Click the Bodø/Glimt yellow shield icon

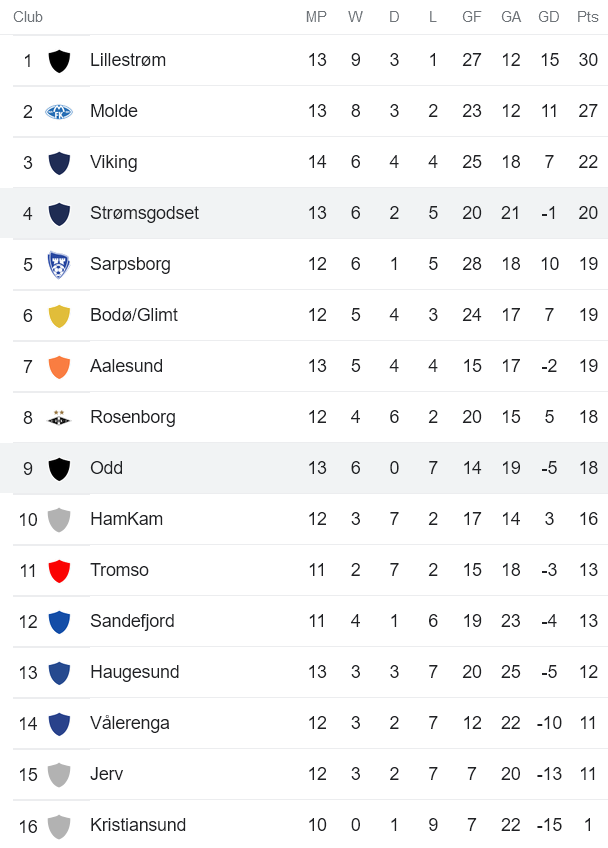coord(59,316)
